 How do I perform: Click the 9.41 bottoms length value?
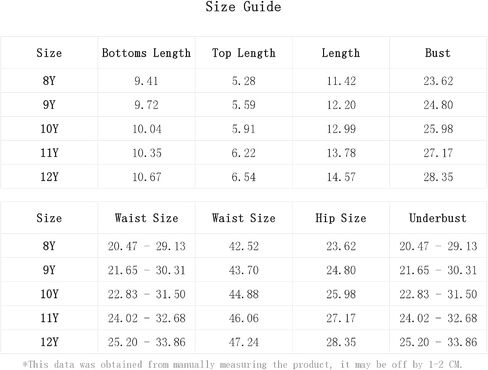146,81
